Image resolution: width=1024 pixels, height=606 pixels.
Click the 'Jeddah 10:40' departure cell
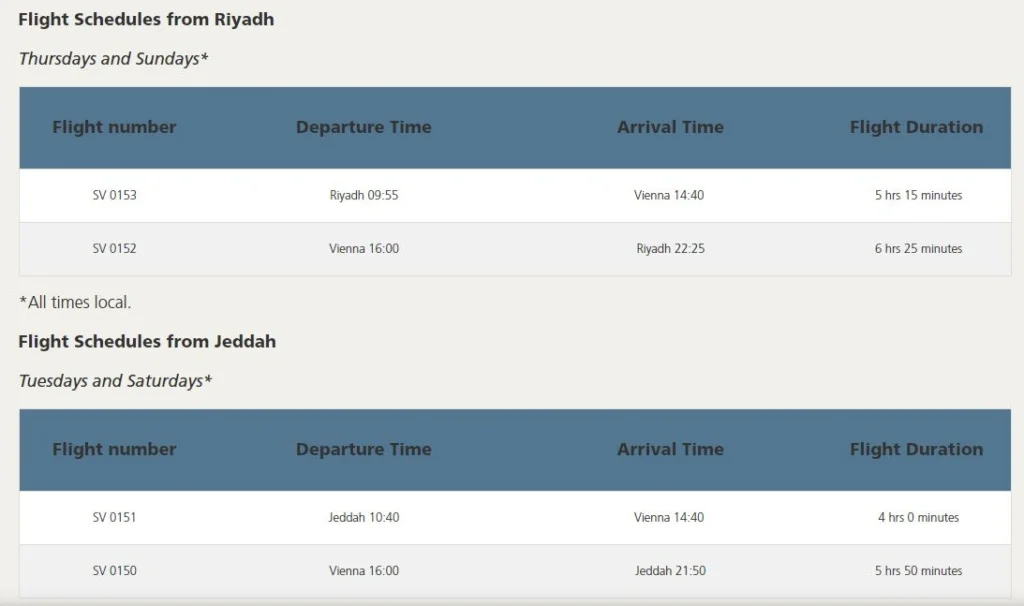(364, 517)
